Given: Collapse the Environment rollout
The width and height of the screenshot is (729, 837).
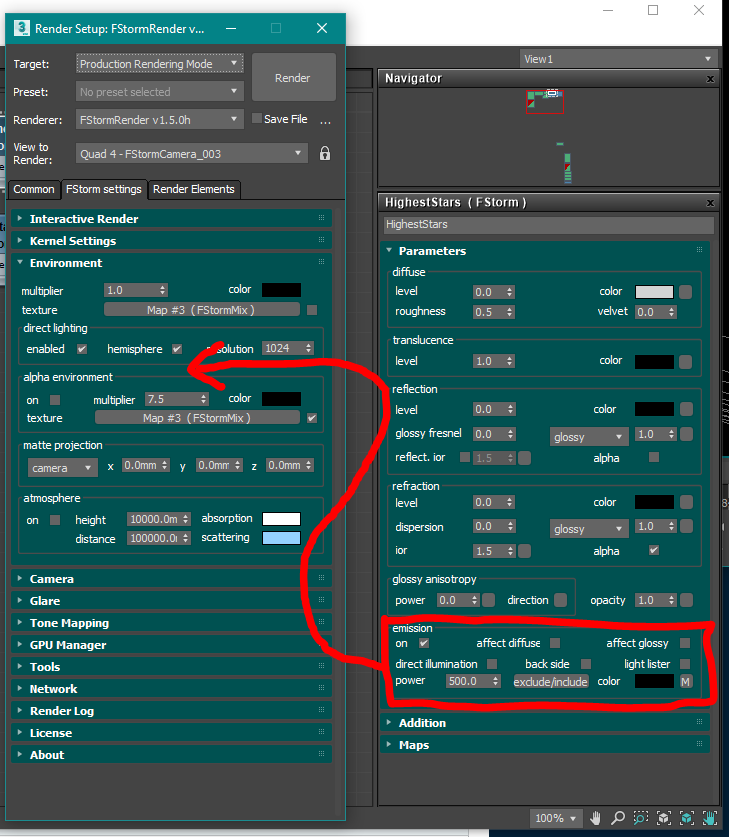Looking at the screenshot, I should coord(171,263).
